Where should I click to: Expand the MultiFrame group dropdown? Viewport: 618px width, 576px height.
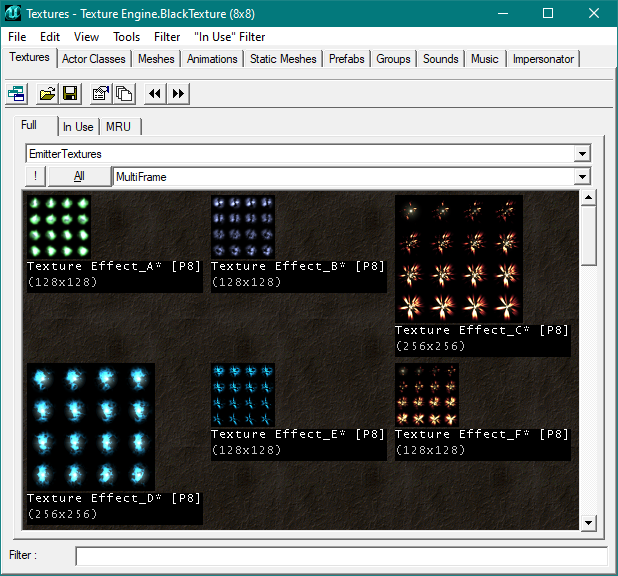582,177
